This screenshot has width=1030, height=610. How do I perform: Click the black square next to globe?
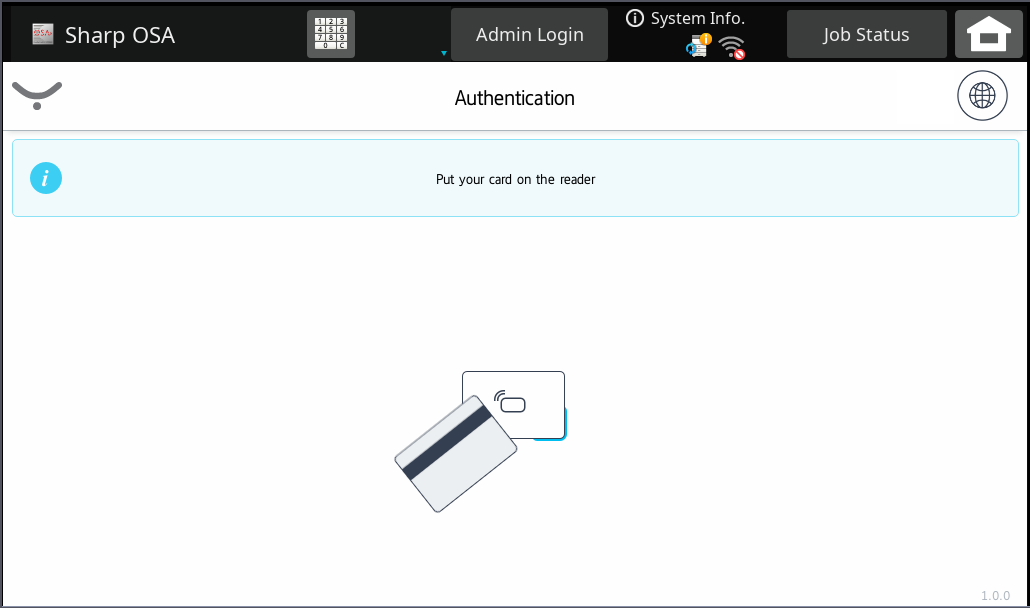(x=925, y=97)
